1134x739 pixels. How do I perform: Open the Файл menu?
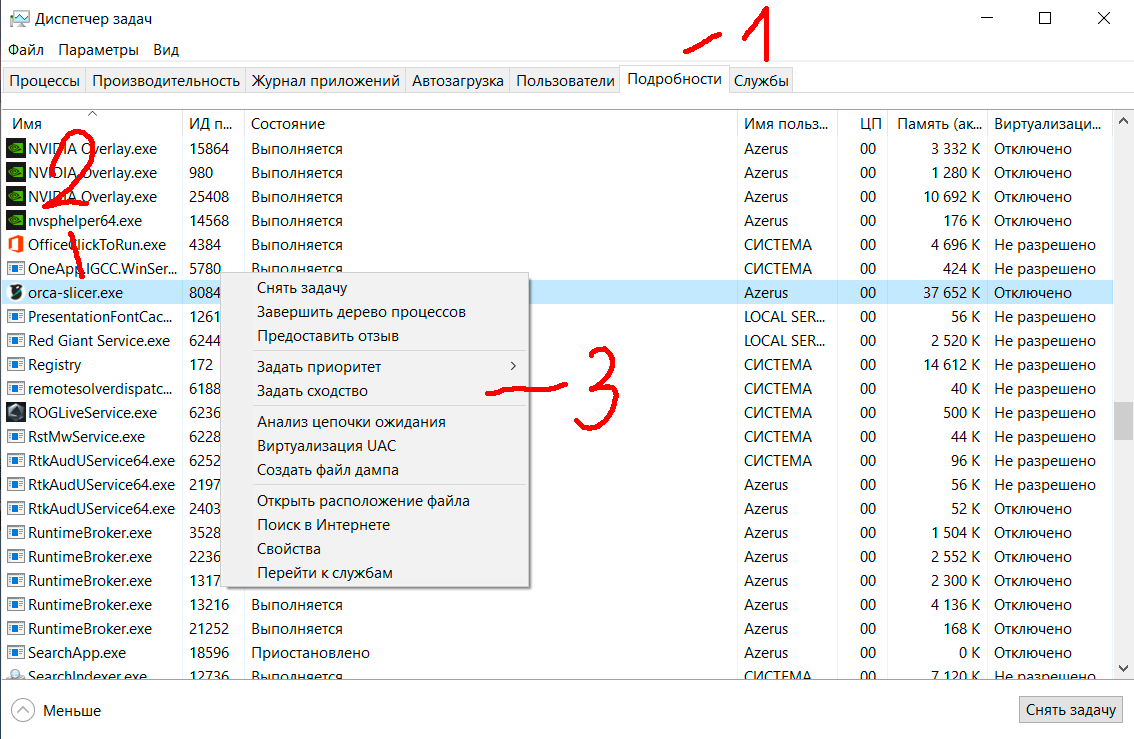coord(26,50)
